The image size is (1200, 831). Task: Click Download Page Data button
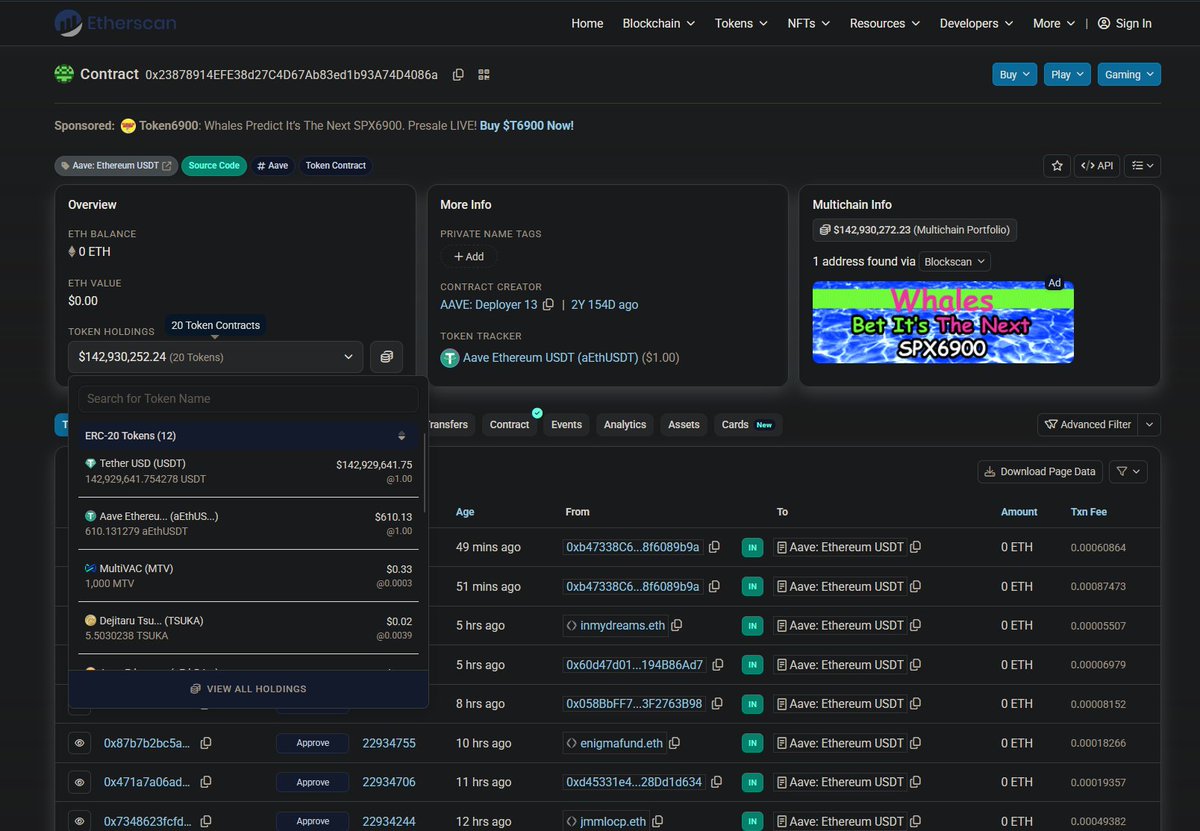point(1040,472)
